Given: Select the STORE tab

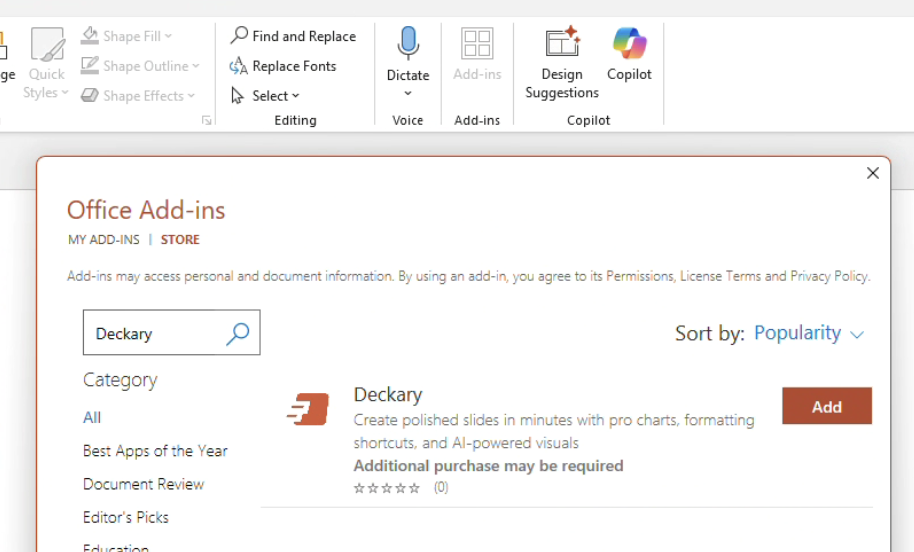Looking at the screenshot, I should pyautogui.click(x=180, y=240).
